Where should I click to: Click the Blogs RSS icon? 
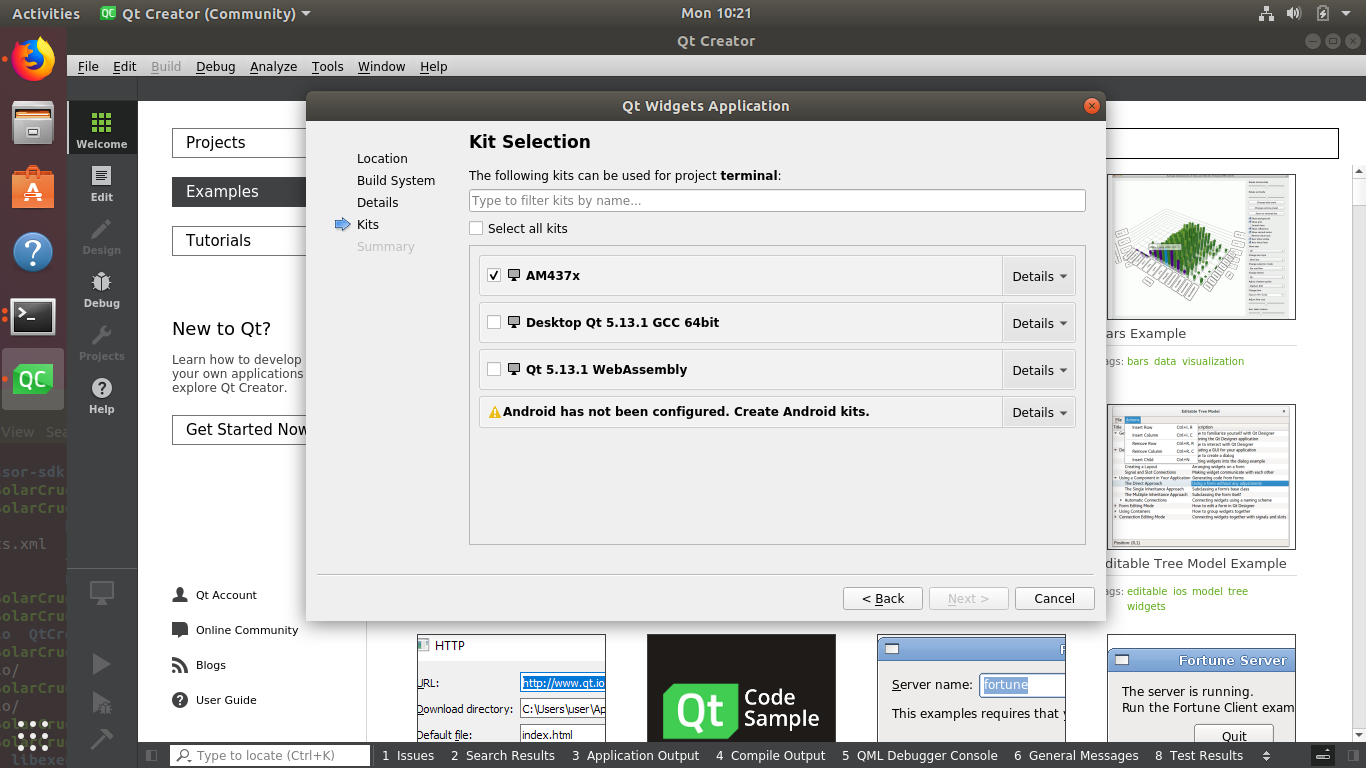click(x=180, y=665)
